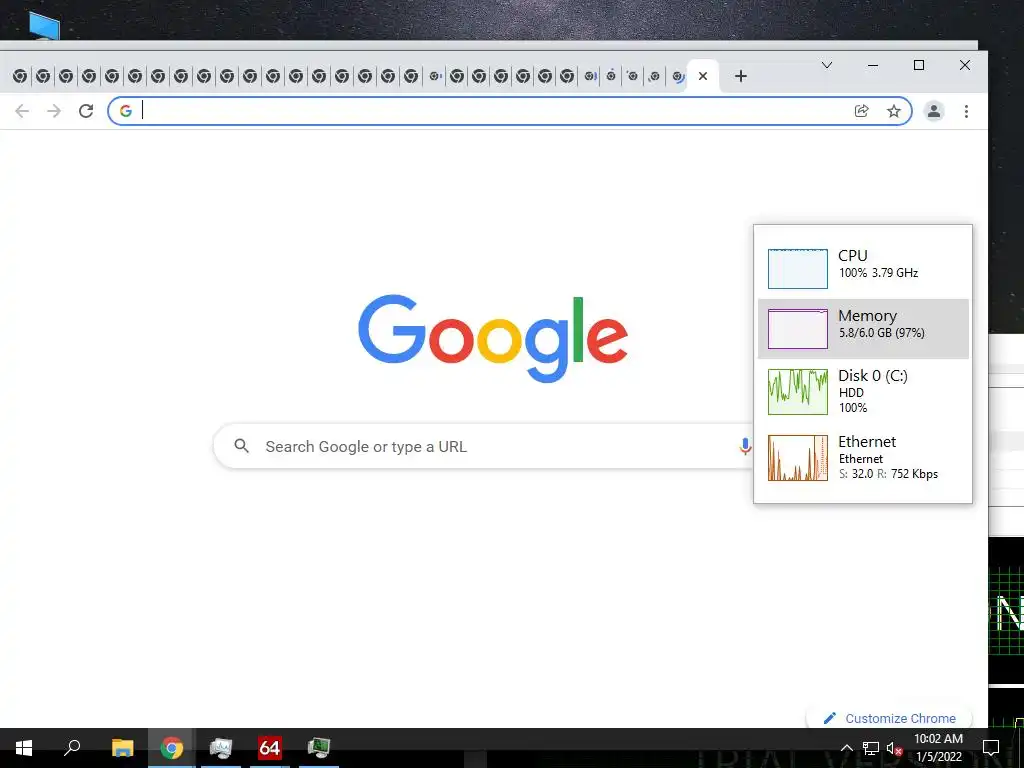Select the CPU graph thumbnail

click(797, 268)
